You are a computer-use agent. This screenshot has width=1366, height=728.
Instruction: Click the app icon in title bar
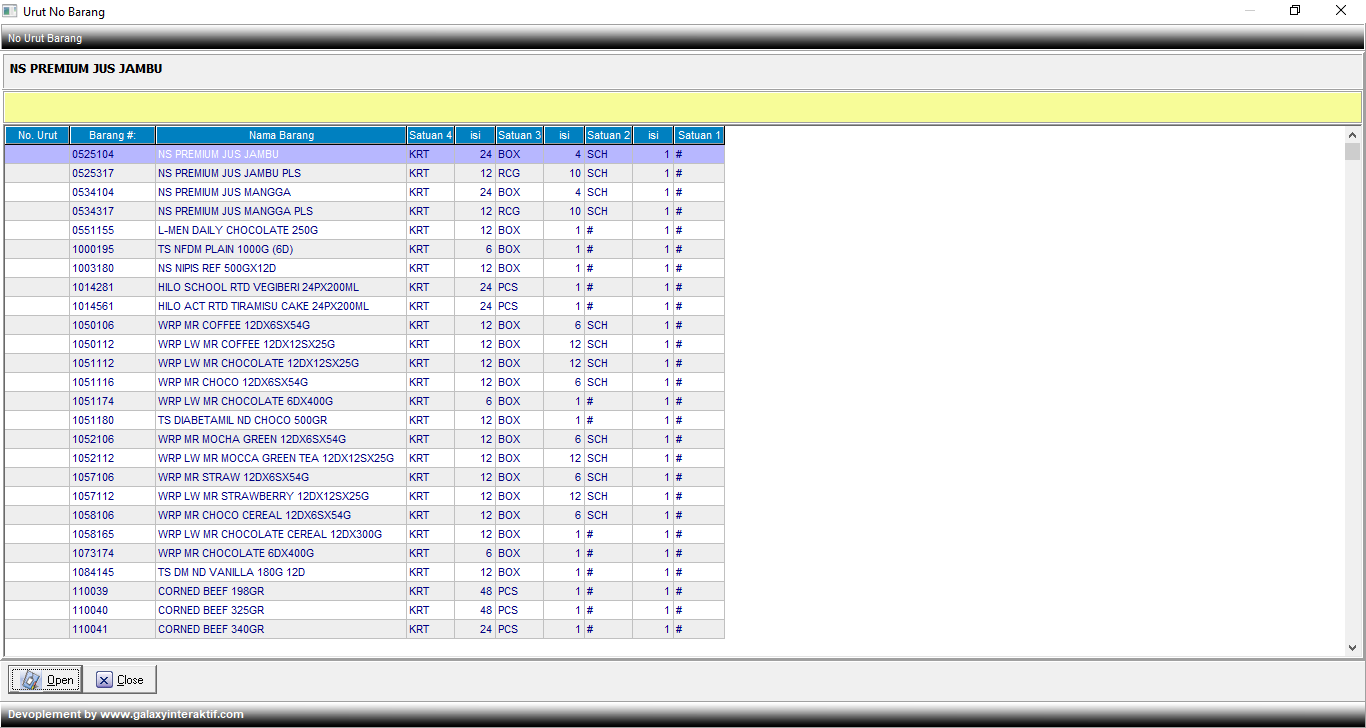click(10, 11)
